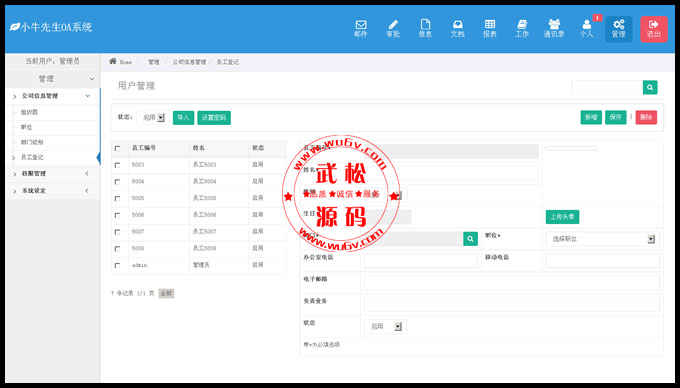Image resolution: width=680 pixels, height=388 pixels.
Task: Check the box for employee 员工5006
Action: coord(117,215)
